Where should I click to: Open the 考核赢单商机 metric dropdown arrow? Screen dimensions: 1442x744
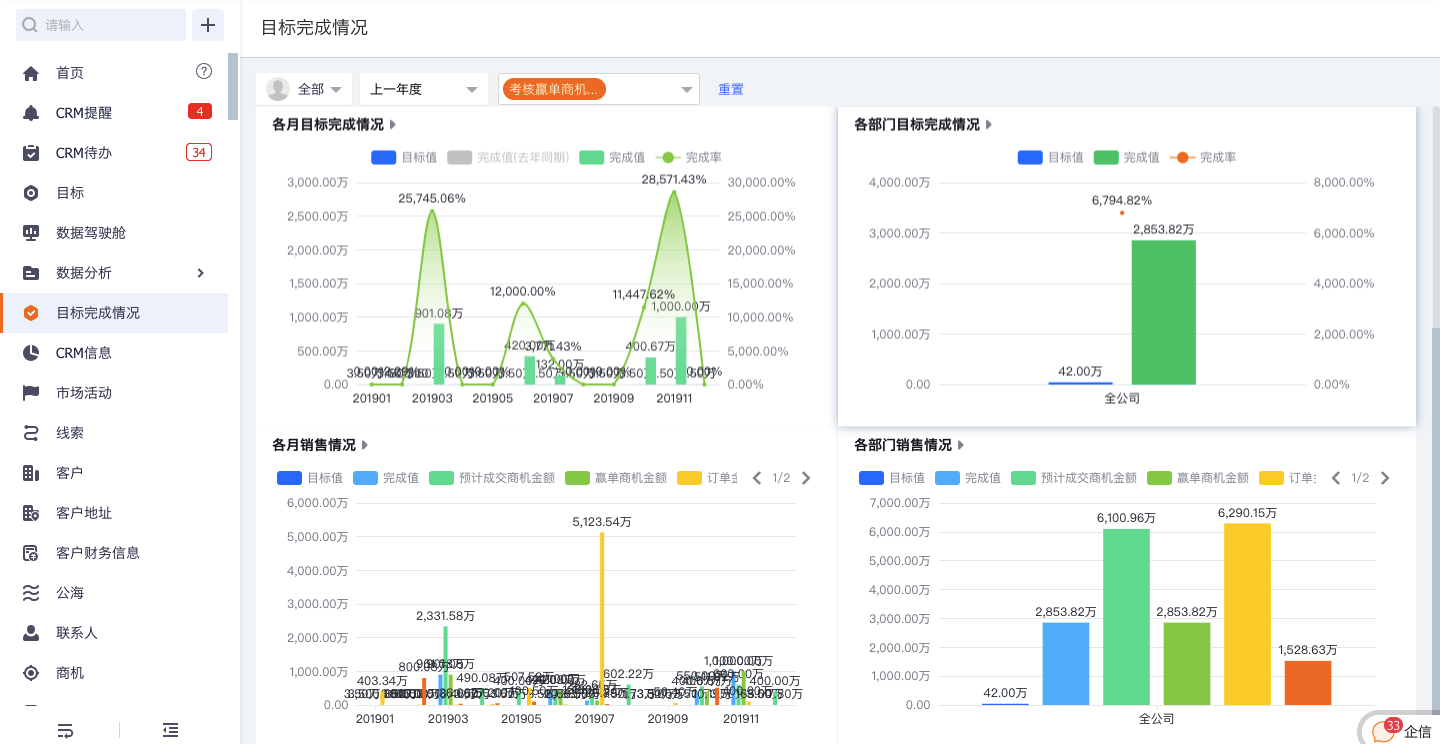pos(687,89)
